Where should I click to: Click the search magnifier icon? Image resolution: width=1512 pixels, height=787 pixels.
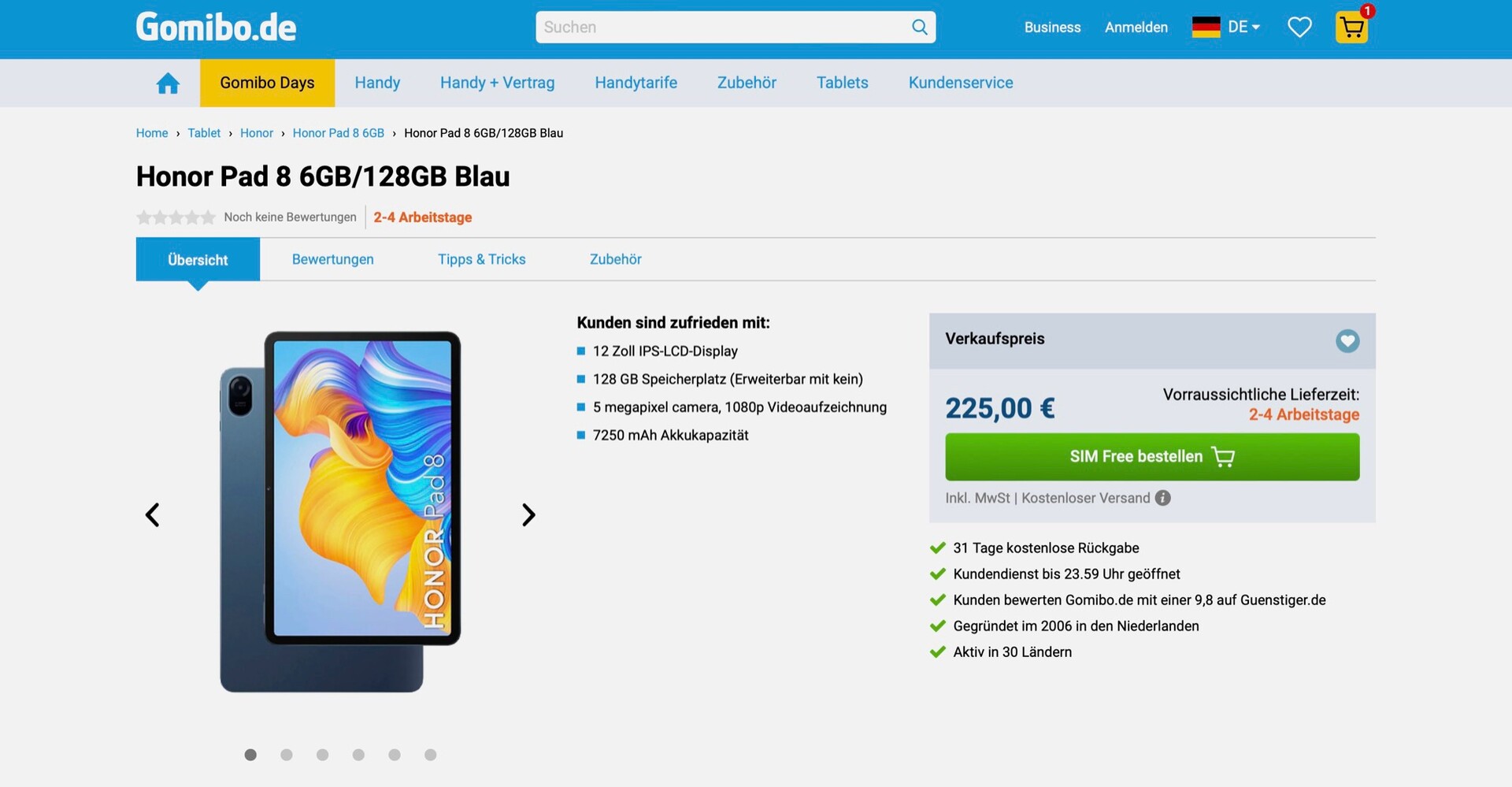(919, 28)
